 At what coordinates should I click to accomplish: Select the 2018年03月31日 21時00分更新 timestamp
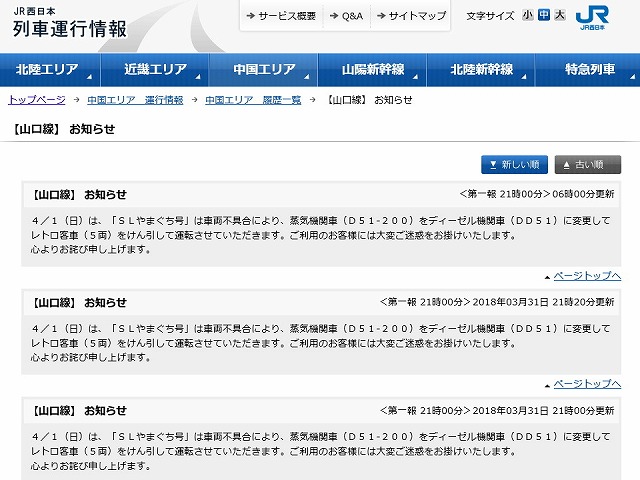[543, 411]
